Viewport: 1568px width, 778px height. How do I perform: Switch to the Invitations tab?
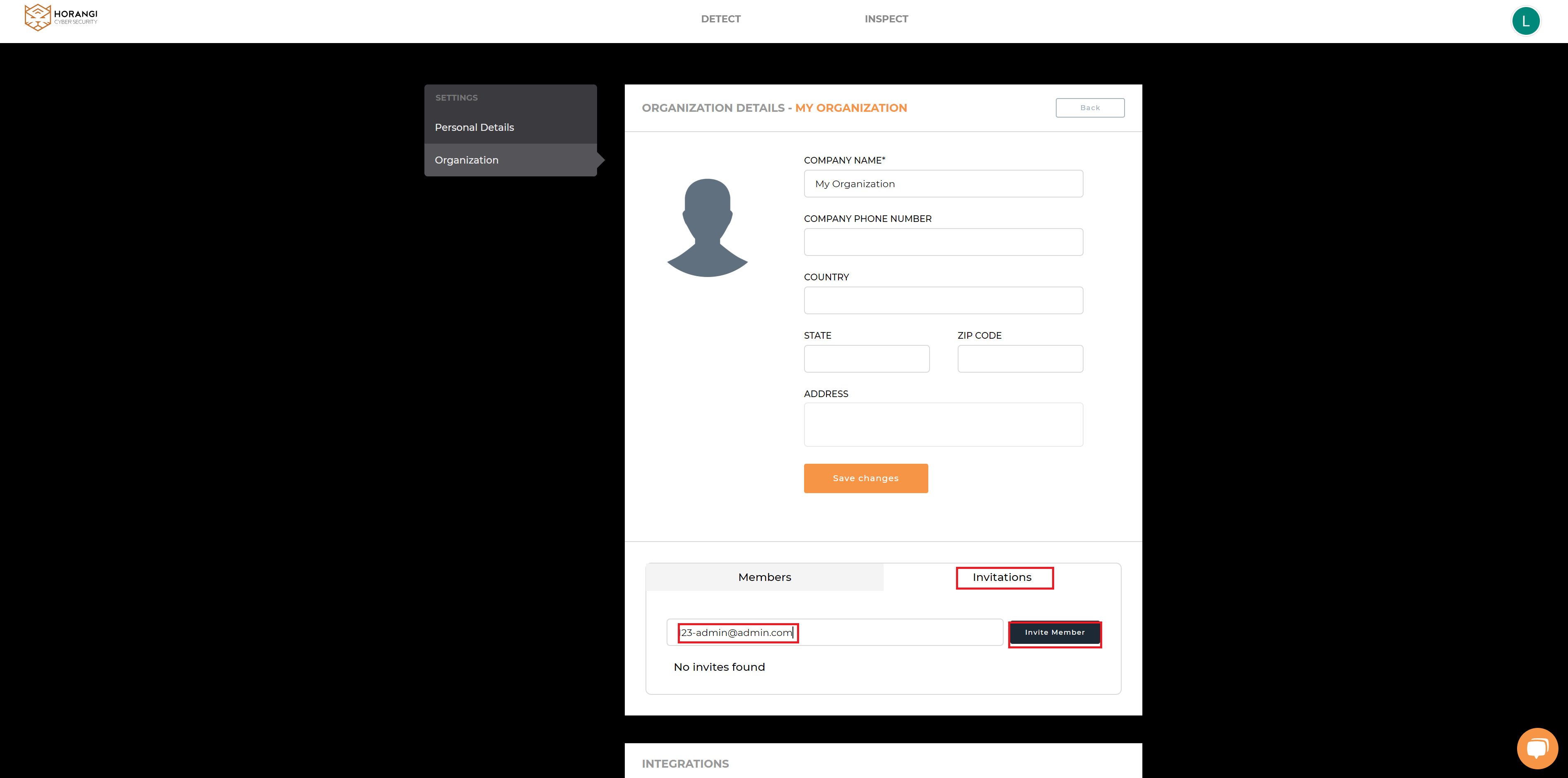pyautogui.click(x=1002, y=577)
